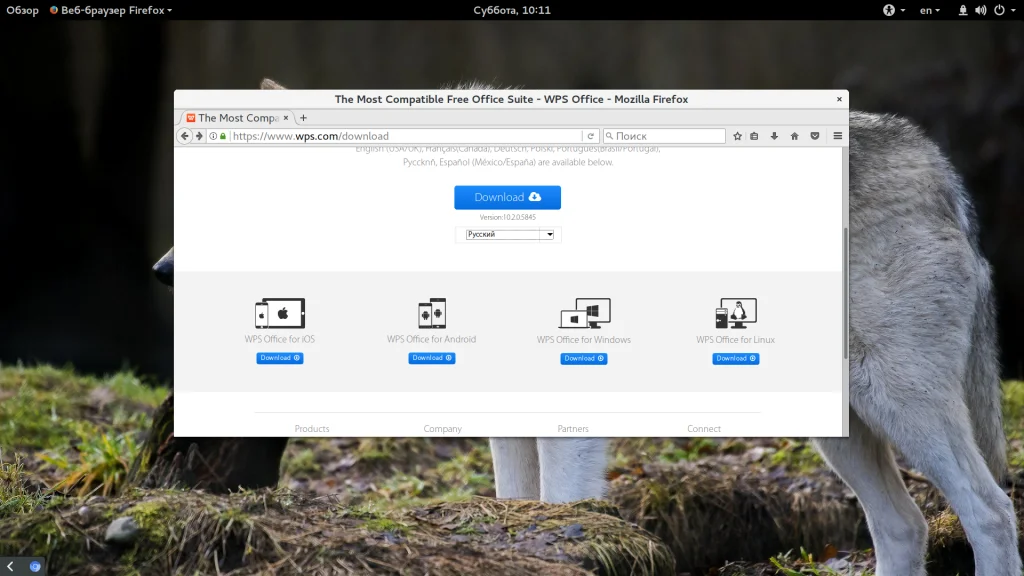1024x576 pixels.
Task: Open site information icon in address bar
Action: pos(213,136)
